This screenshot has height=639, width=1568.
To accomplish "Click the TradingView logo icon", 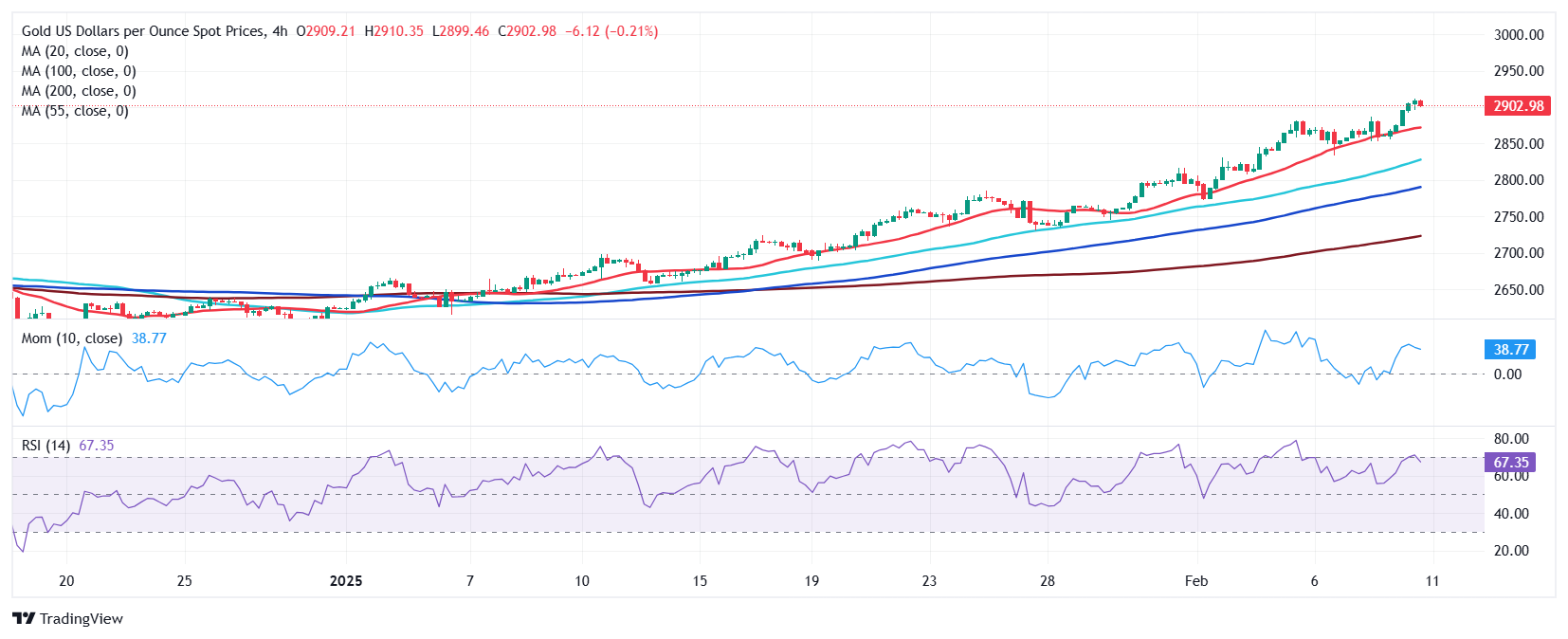I will 24,619.
